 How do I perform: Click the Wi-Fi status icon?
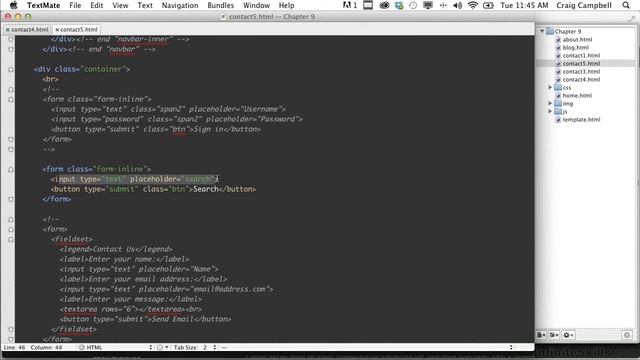pyautogui.click(x=473, y=5)
